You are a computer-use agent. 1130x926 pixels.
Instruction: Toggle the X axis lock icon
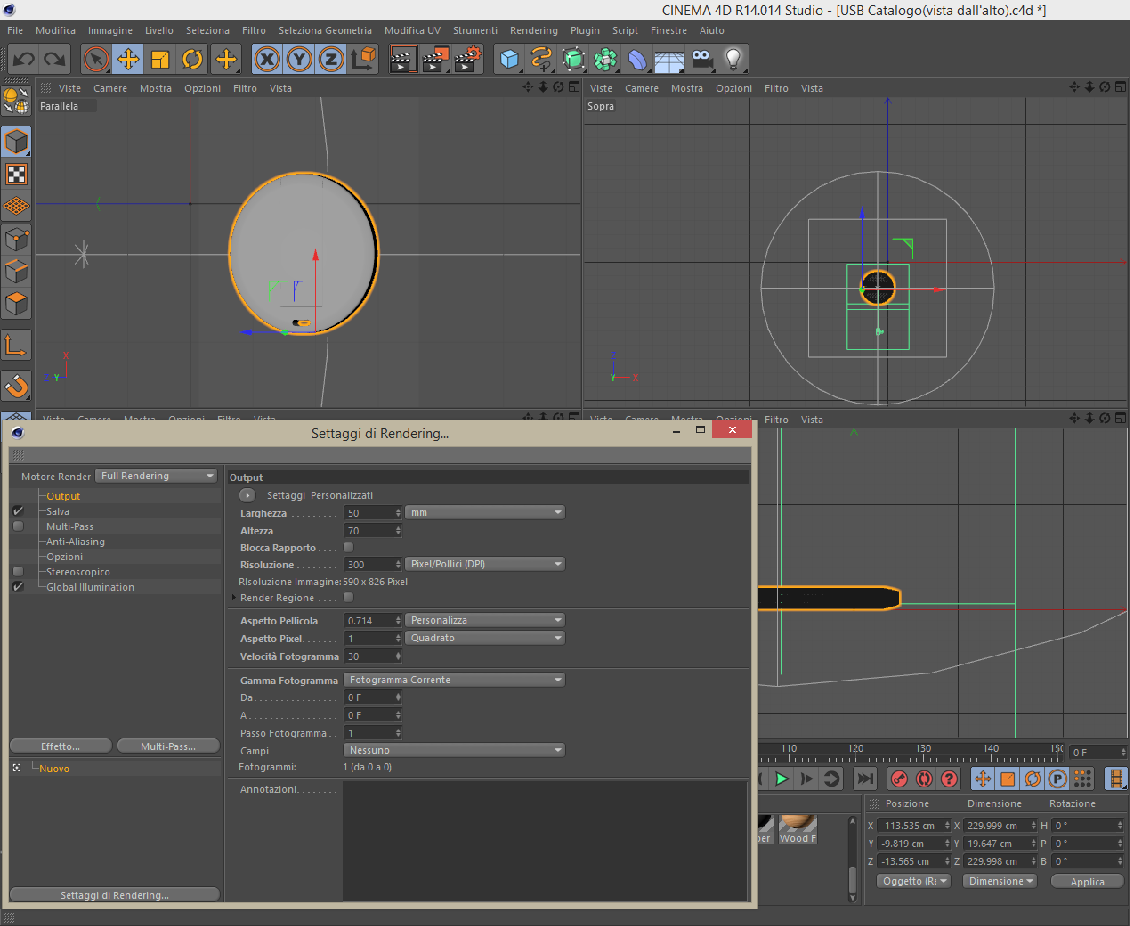tap(267, 59)
